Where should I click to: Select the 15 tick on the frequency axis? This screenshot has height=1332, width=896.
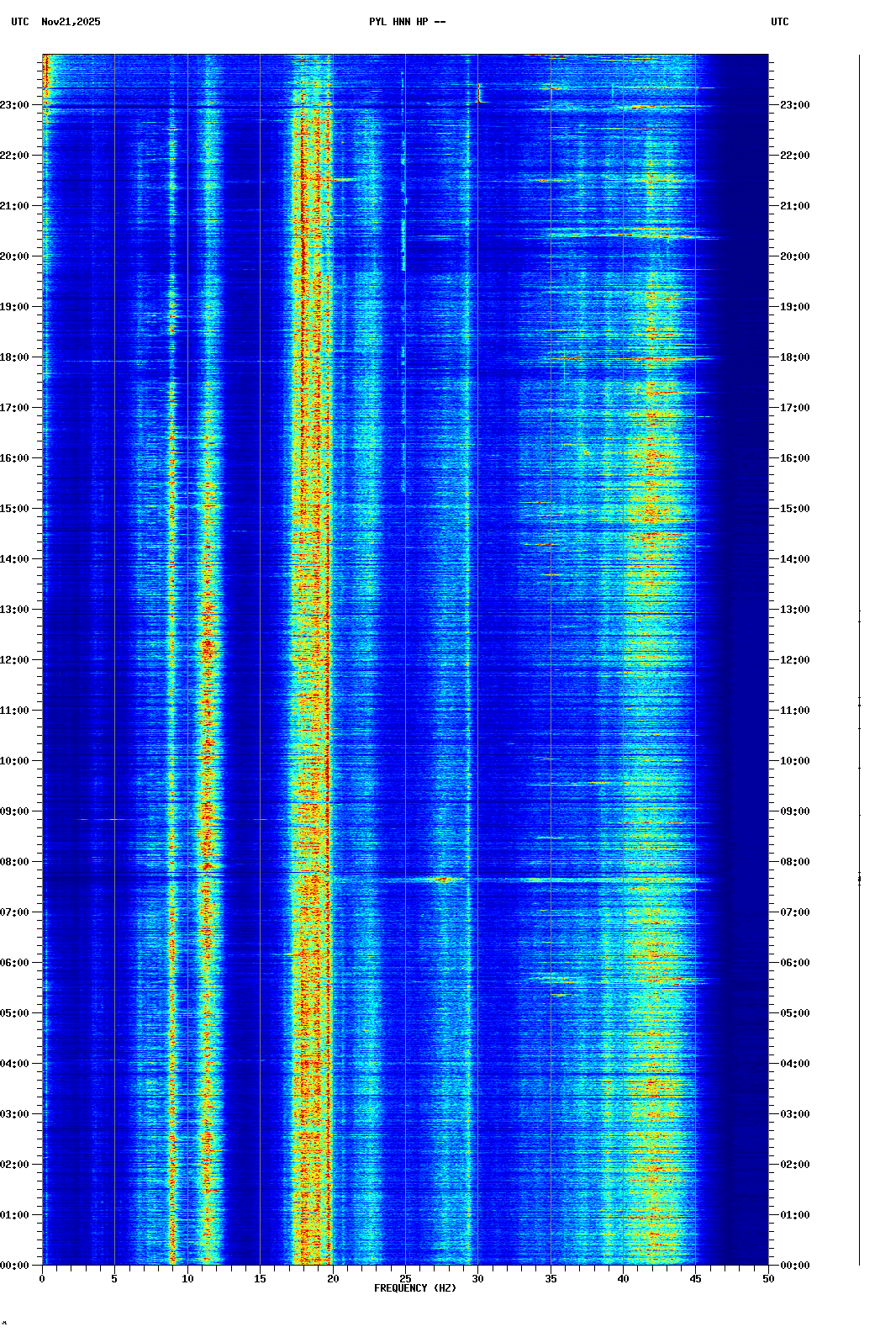pos(260,1279)
